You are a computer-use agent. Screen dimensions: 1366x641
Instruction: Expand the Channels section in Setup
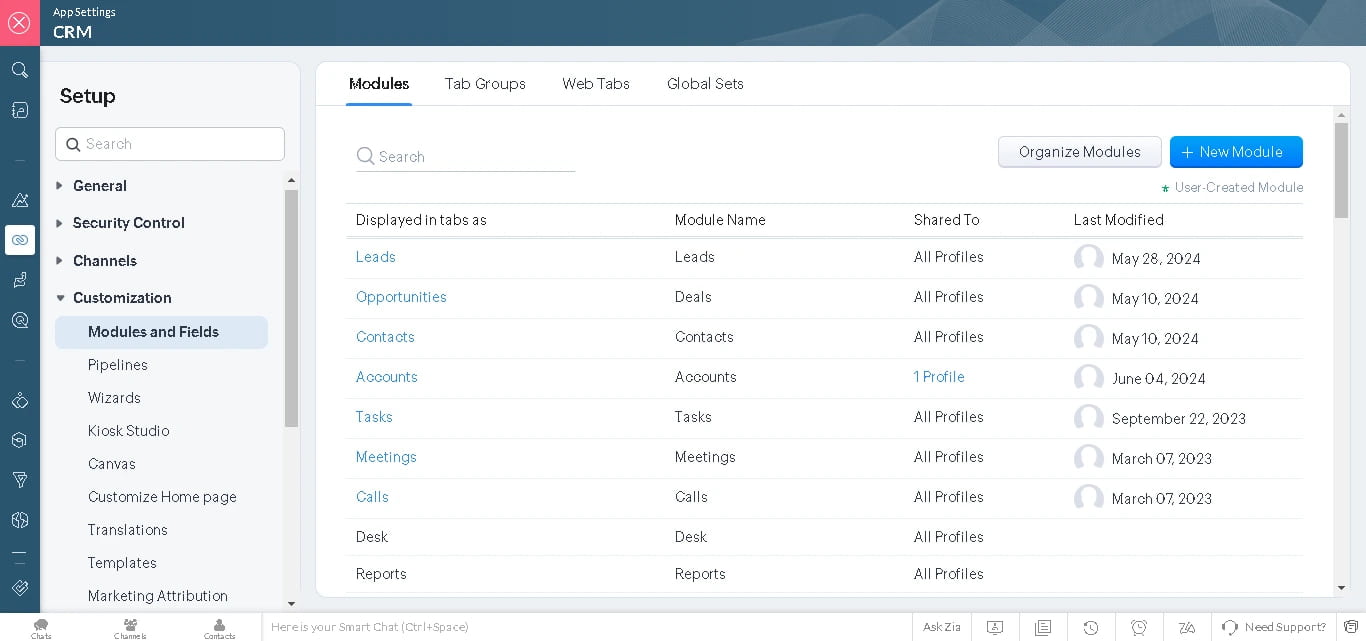point(104,261)
